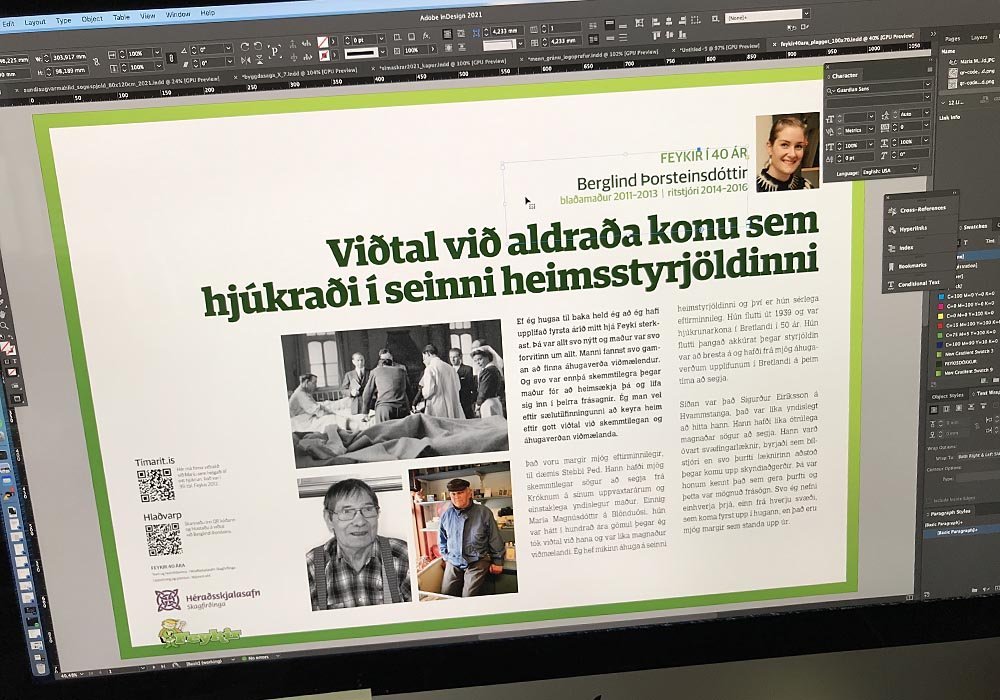Click the Width input field
The height and width of the screenshot is (700, 1000).
click(x=69, y=57)
